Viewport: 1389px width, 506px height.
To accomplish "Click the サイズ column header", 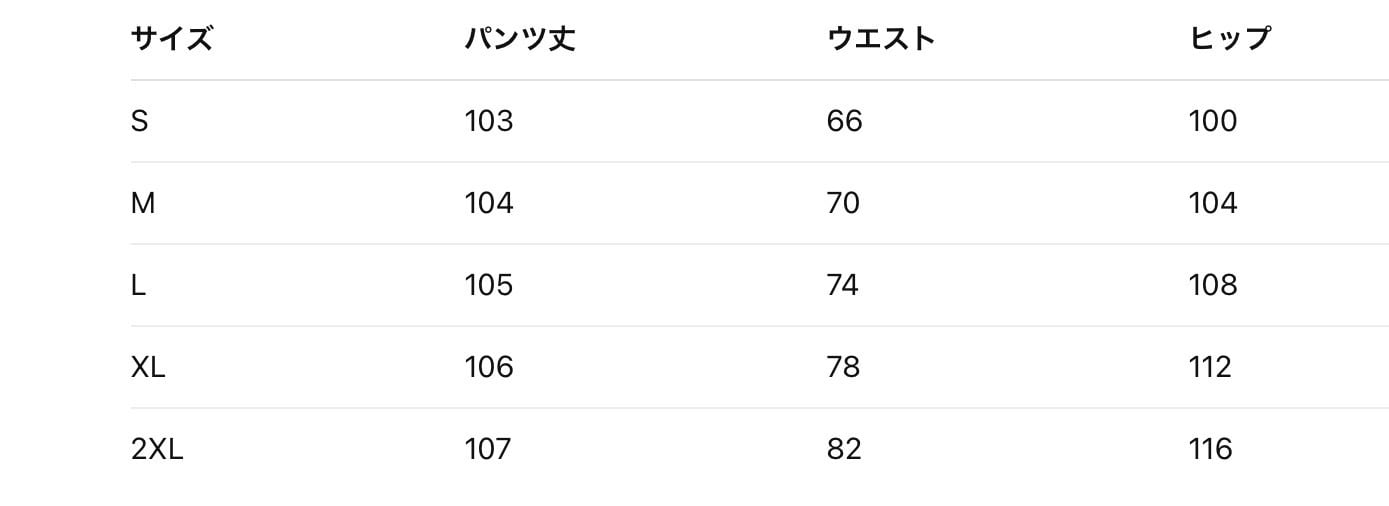I will [171, 39].
